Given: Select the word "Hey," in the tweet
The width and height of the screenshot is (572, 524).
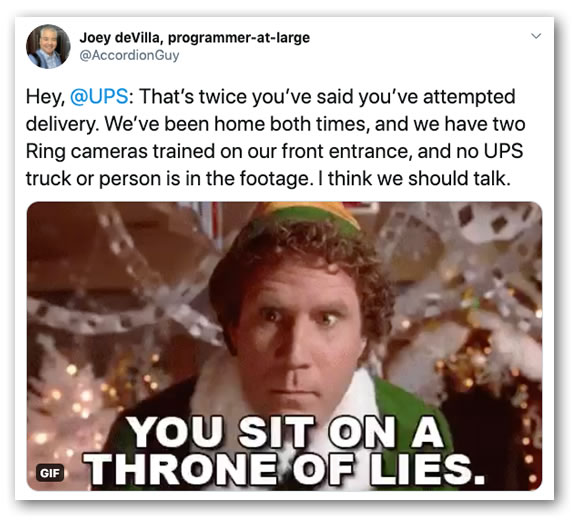Looking at the screenshot, I should pyautogui.click(x=45, y=97).
